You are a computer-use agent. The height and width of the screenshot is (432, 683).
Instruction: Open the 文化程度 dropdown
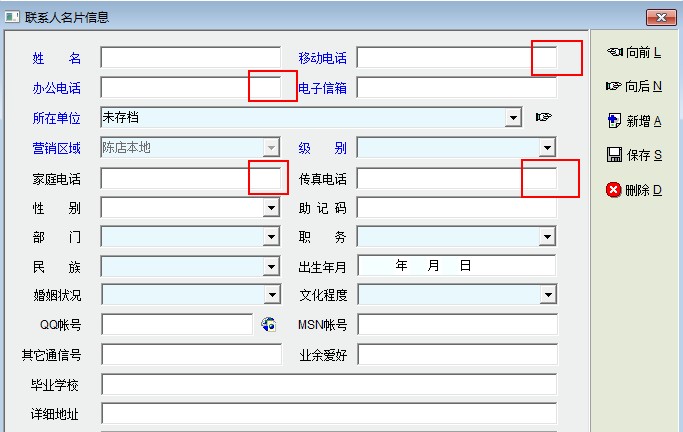click(x=546, y=295)
